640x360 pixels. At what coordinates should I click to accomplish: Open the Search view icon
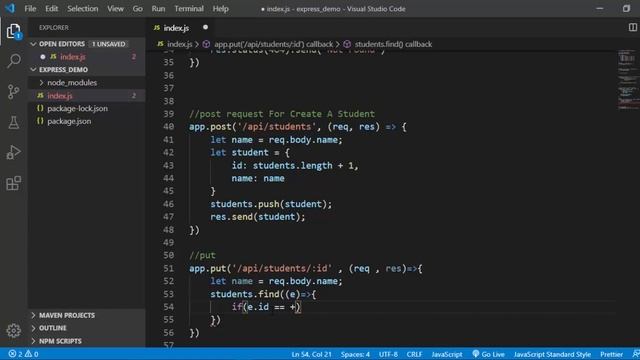13,61
